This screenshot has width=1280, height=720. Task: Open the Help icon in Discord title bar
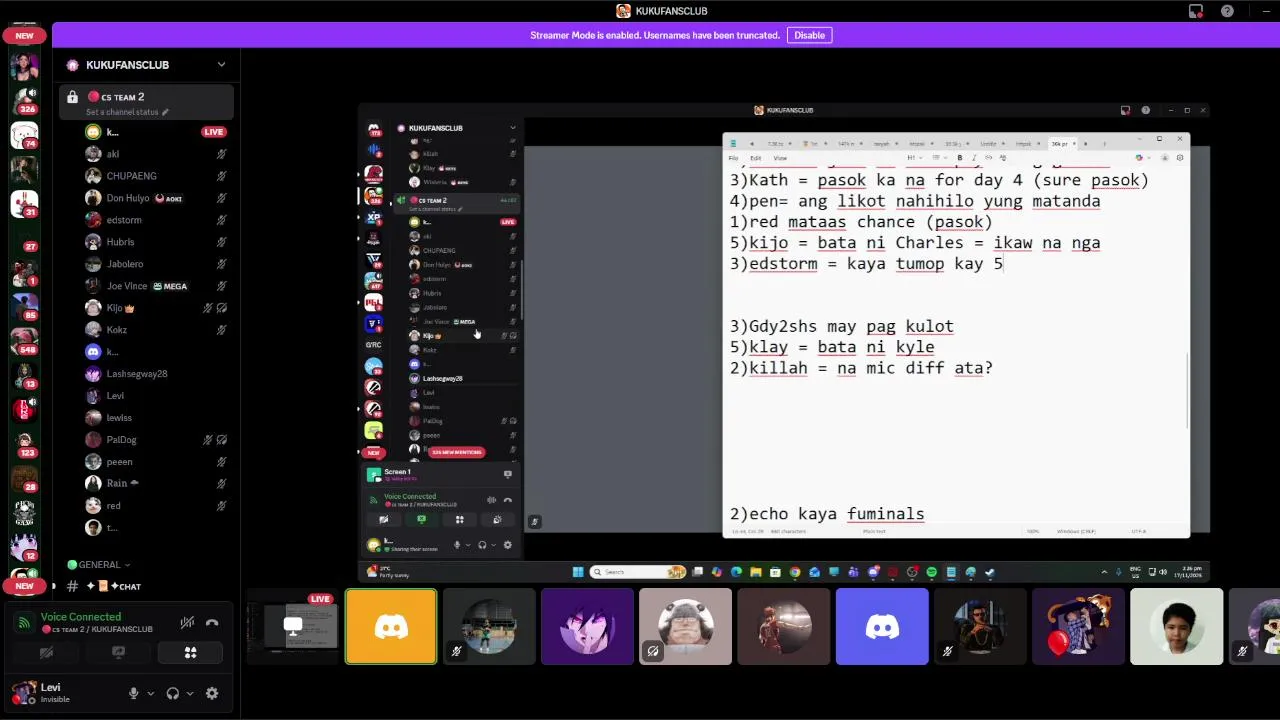[1227, 11]
